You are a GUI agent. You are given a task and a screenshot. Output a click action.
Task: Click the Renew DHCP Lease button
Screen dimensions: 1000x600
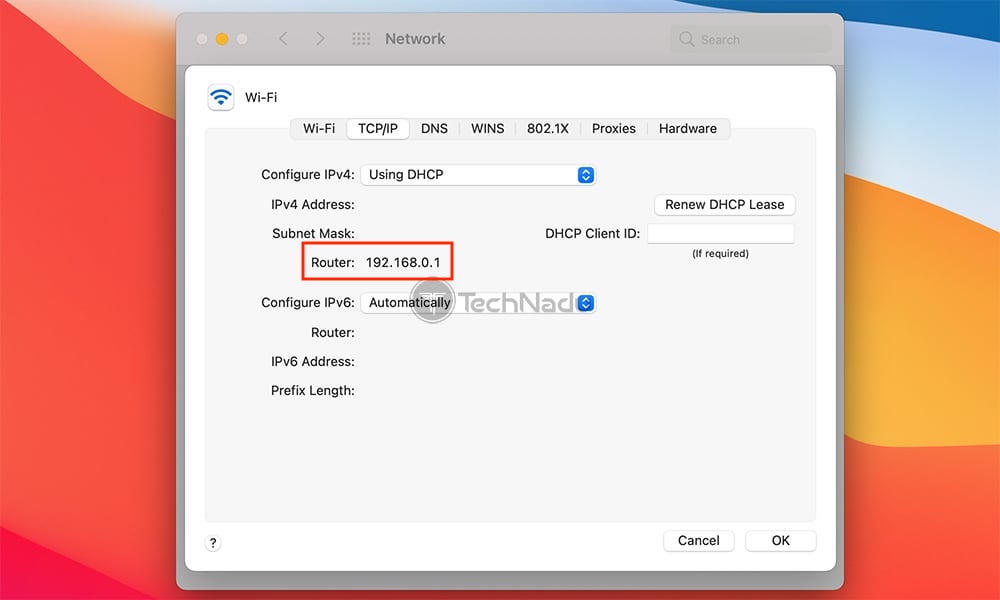[x=724, y=205]
